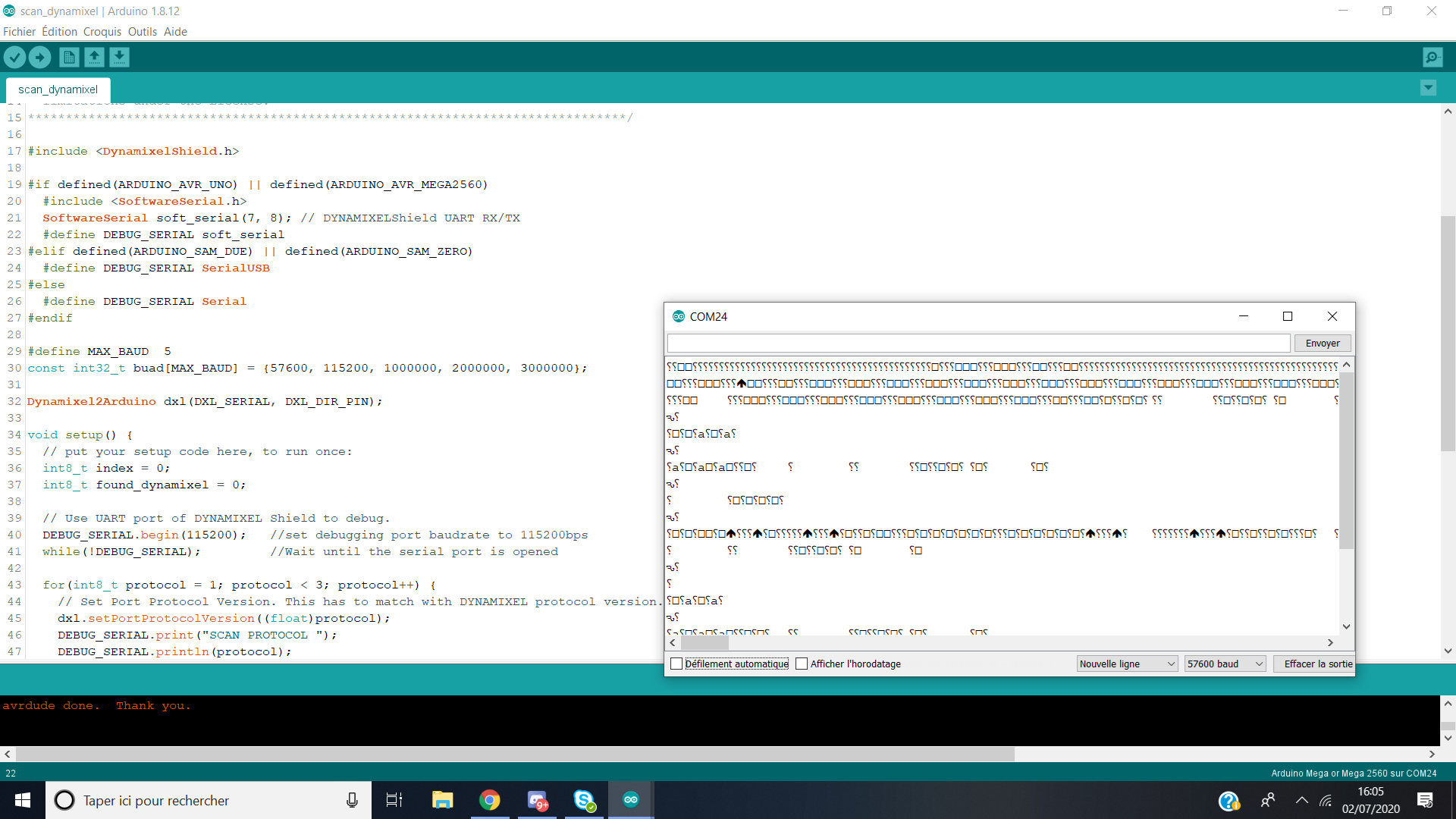
Task: Click the Verify sketch checkmark icon
Action: [x=14, y=57]
